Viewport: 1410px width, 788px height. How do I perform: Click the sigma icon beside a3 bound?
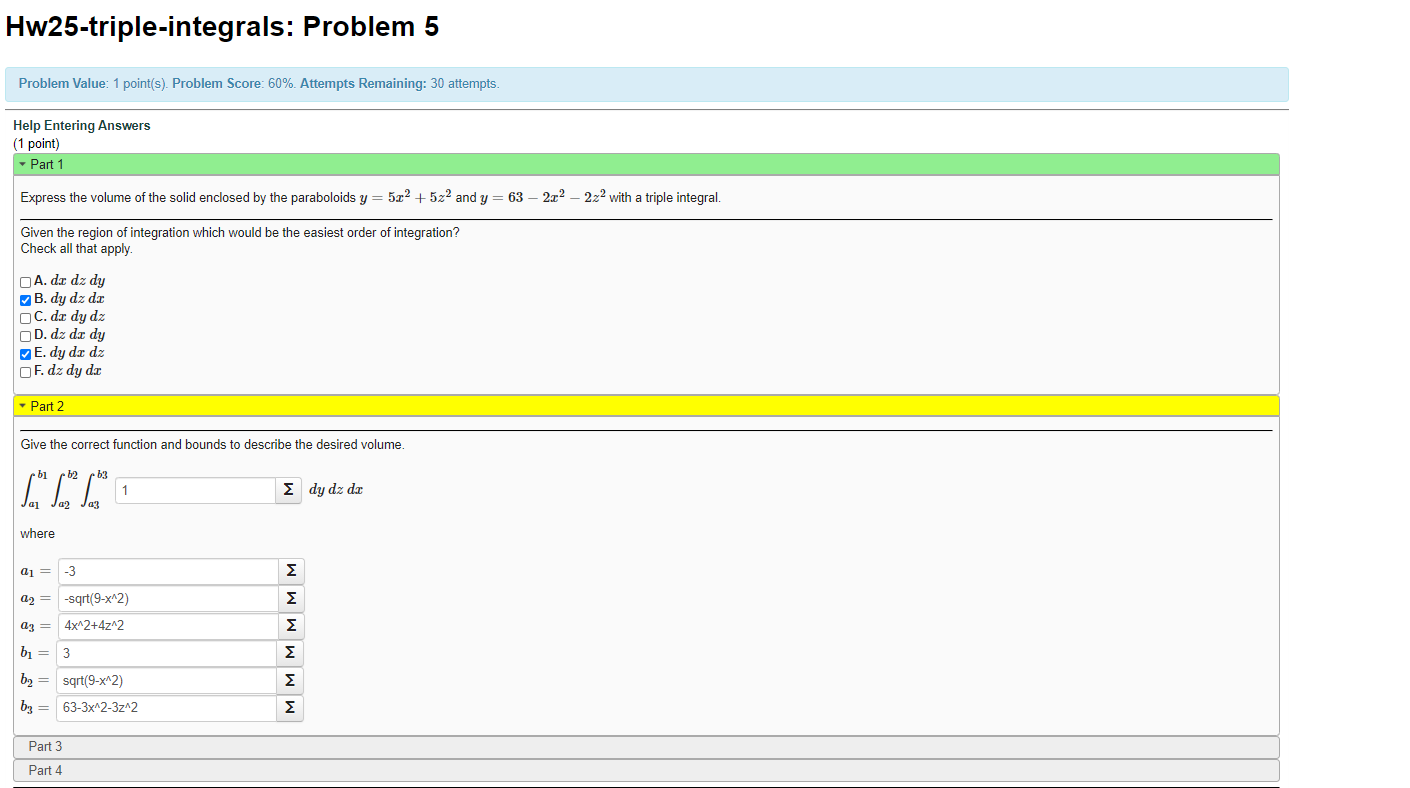point(291,625)
